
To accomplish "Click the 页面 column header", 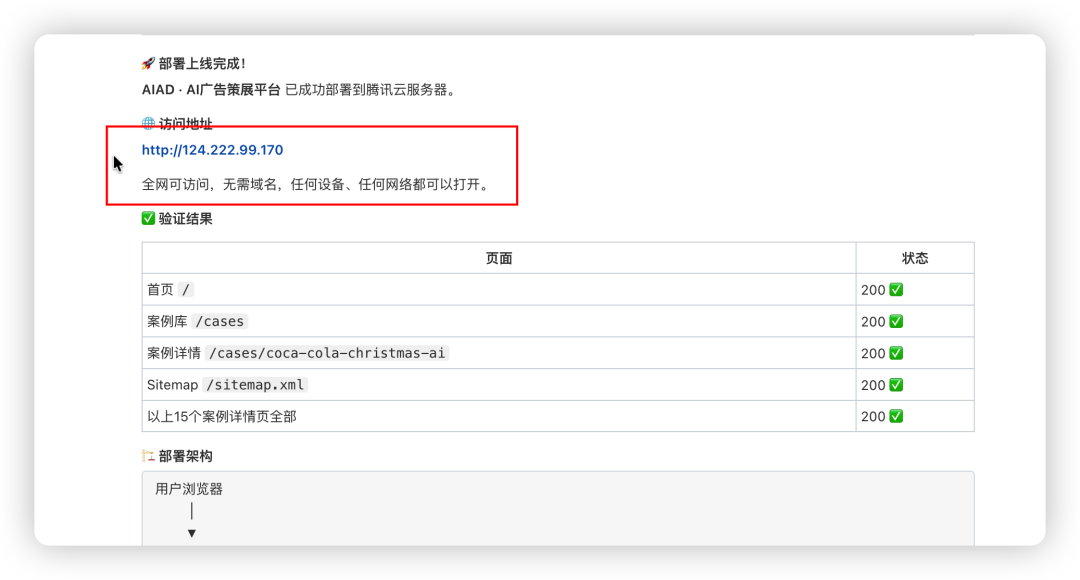I will click(x=499, y=258).
